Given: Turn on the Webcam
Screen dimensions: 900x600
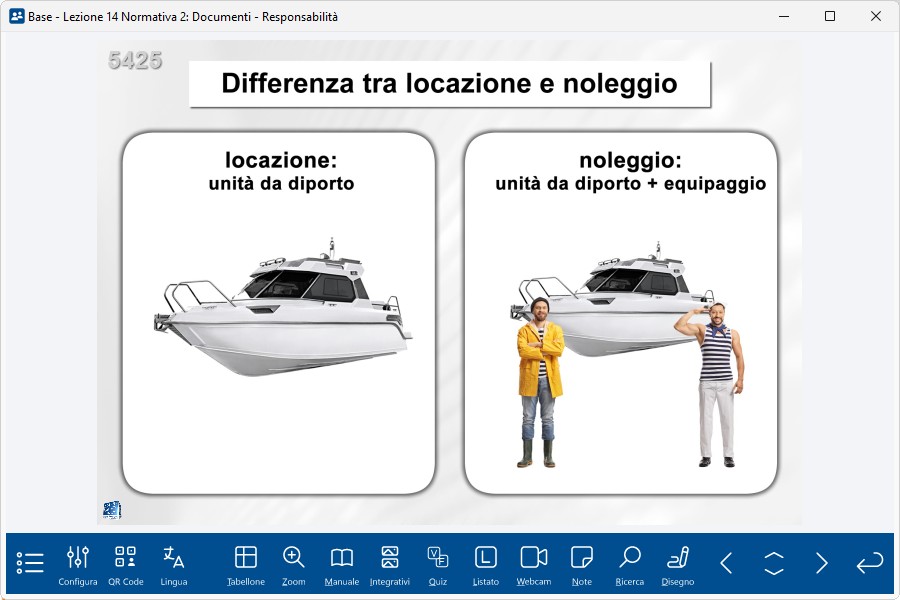Looking at the screenshot, I should pos(534,564).
